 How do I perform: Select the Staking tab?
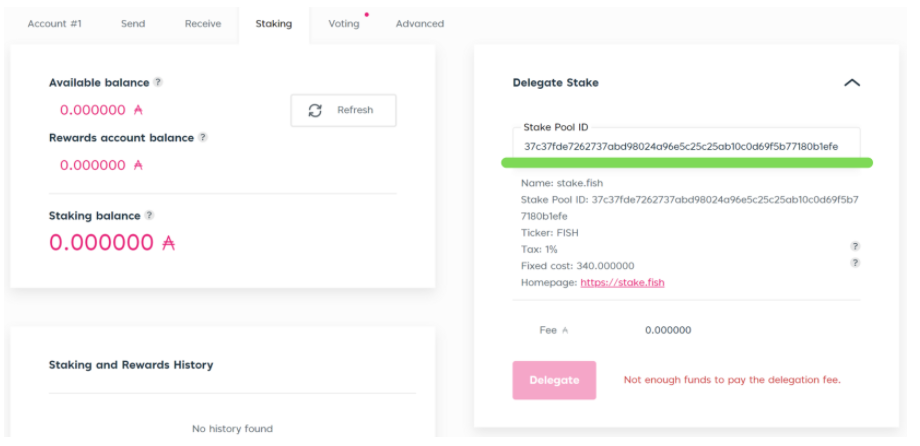[273, 23]
